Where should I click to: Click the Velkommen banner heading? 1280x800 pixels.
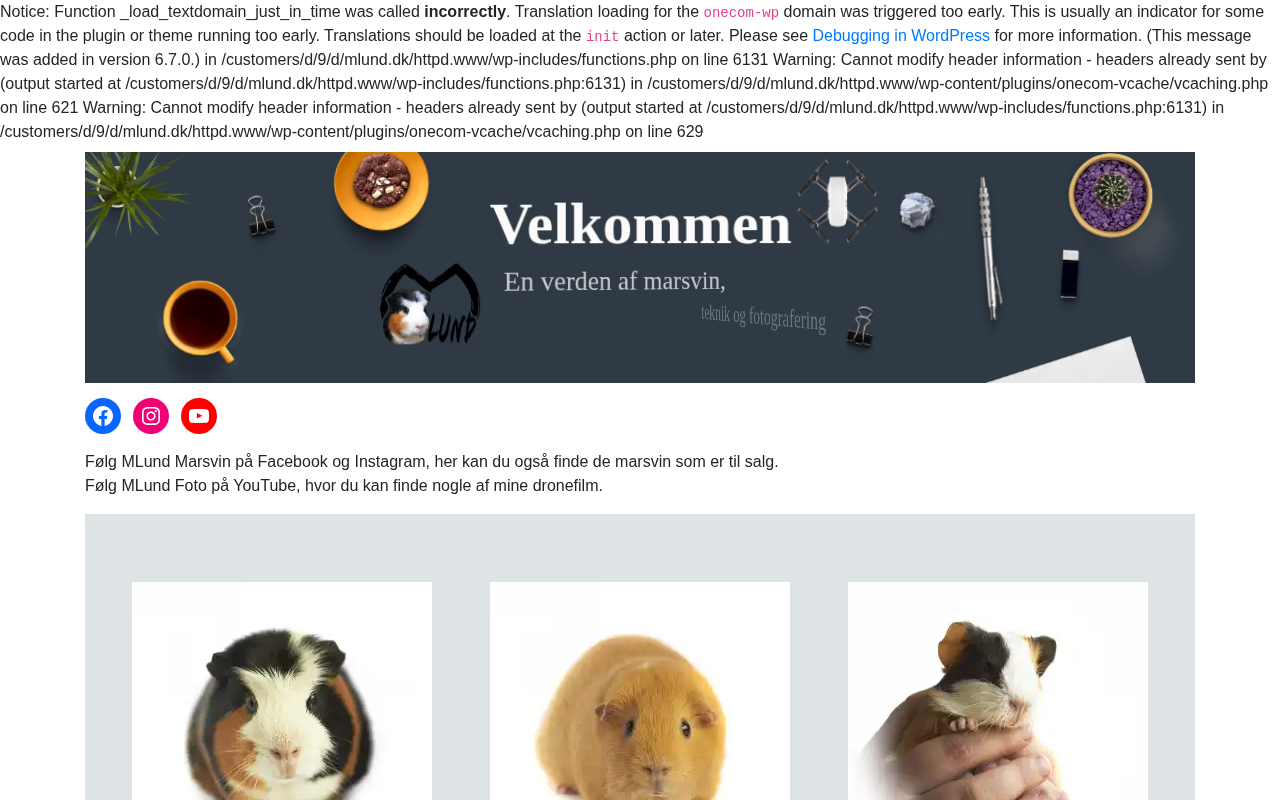coord(641,224)
